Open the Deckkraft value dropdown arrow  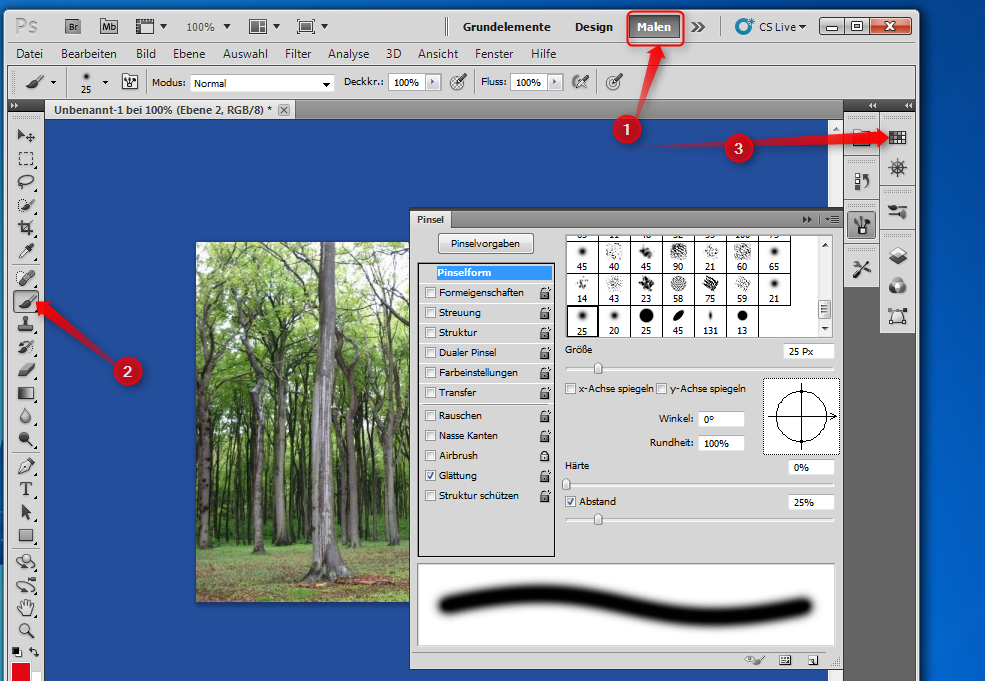coord(432,82)
